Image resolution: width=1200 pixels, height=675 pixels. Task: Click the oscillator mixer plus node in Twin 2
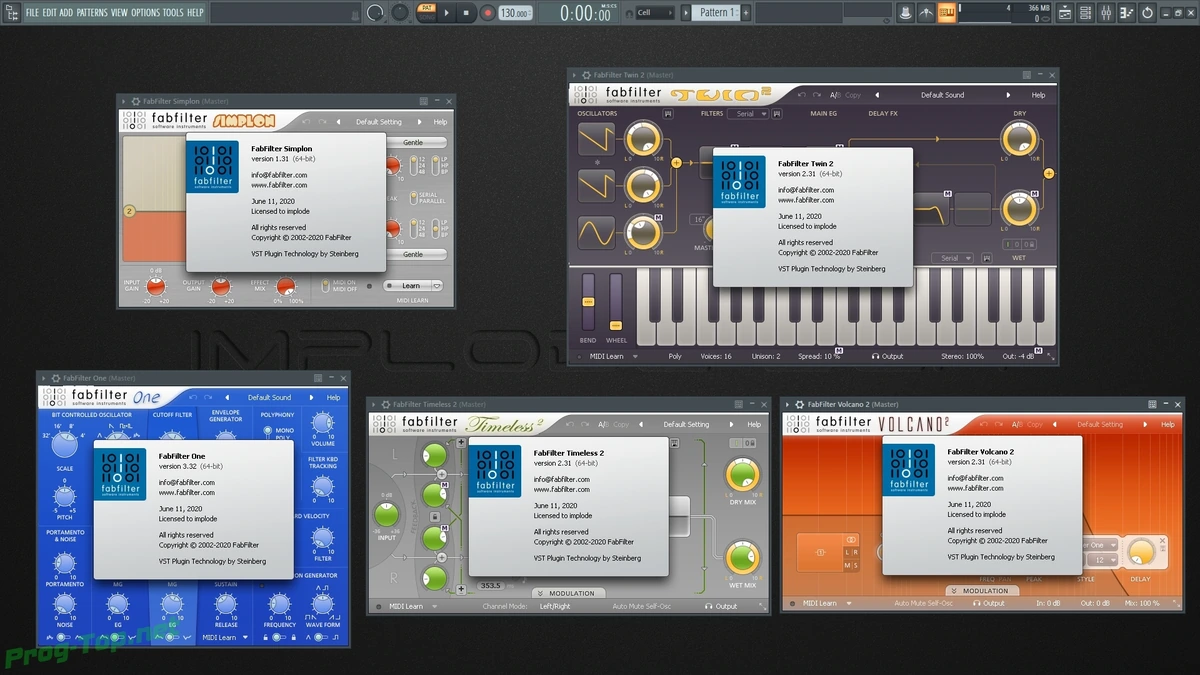(x=675, y=162)
